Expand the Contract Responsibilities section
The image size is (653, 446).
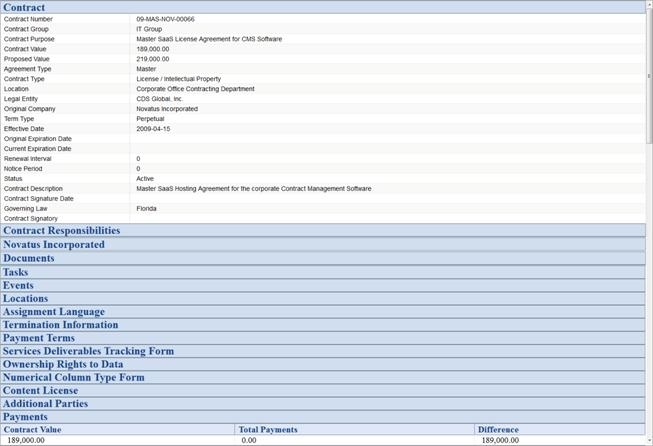tap(323, 230)
